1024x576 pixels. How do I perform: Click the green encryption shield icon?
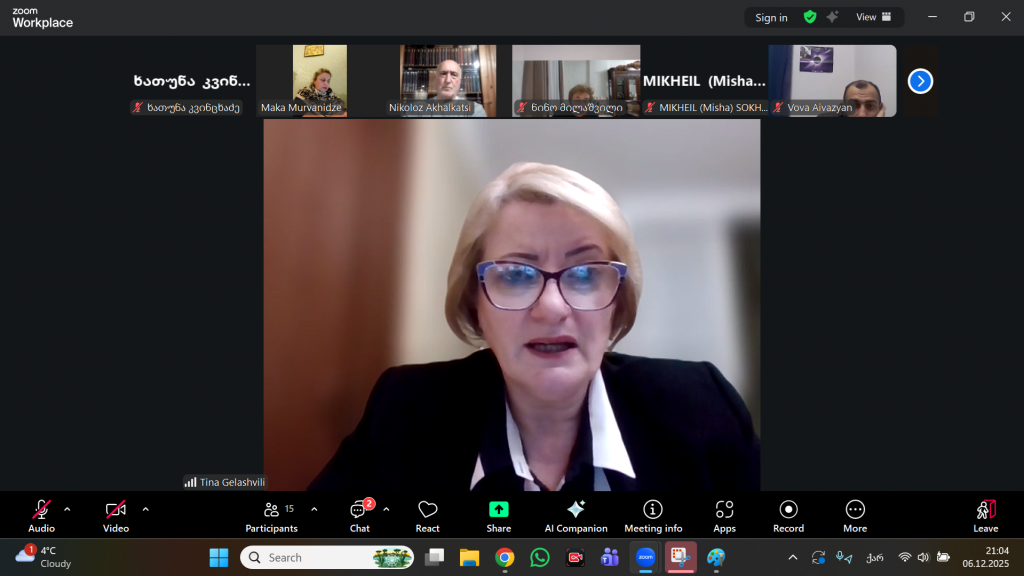[810, 17]
